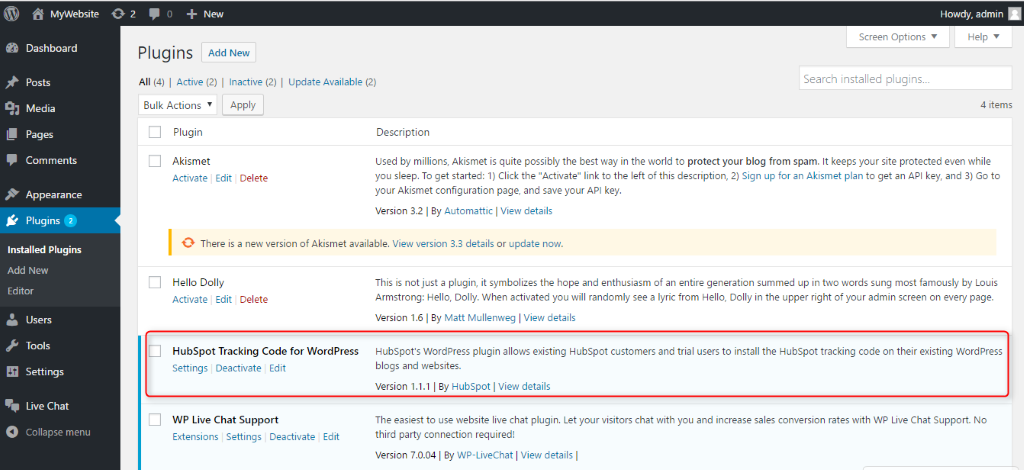Open the Bulk Actions dropdown
Image resolution: width=1024 pixels, height=470 pixels.
click(x=178, y=105)
